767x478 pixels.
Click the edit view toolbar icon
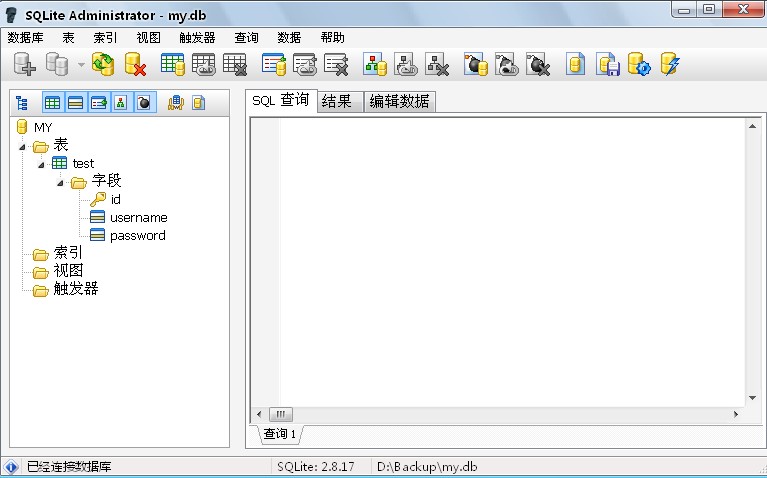coord(406,64)
